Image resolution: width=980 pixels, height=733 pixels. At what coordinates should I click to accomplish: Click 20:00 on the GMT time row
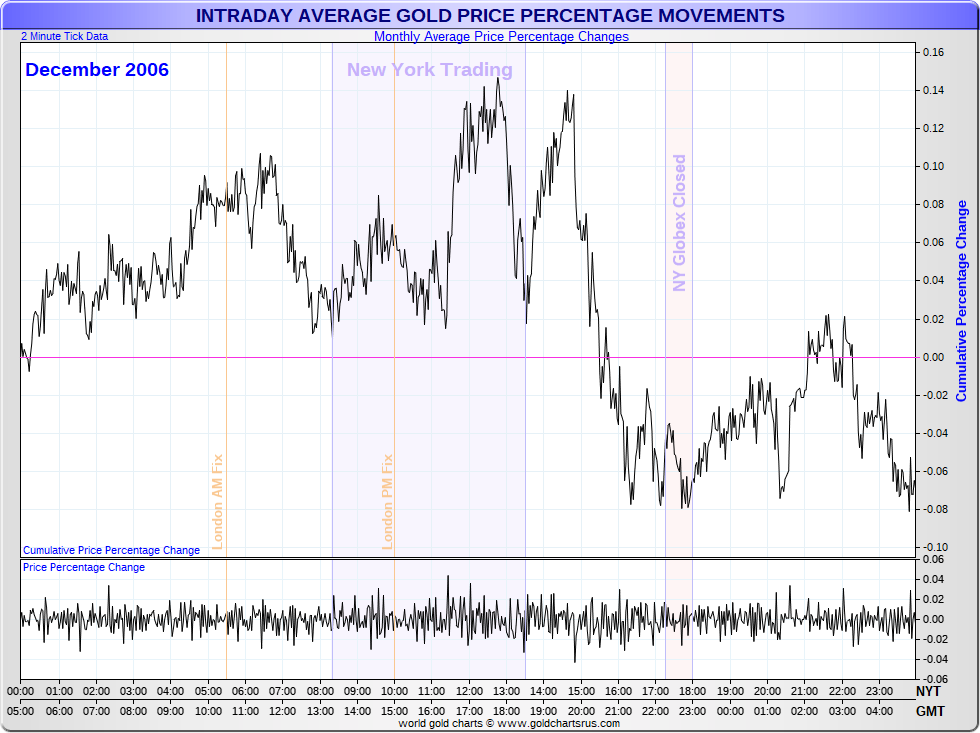click(x=581, y=711)
